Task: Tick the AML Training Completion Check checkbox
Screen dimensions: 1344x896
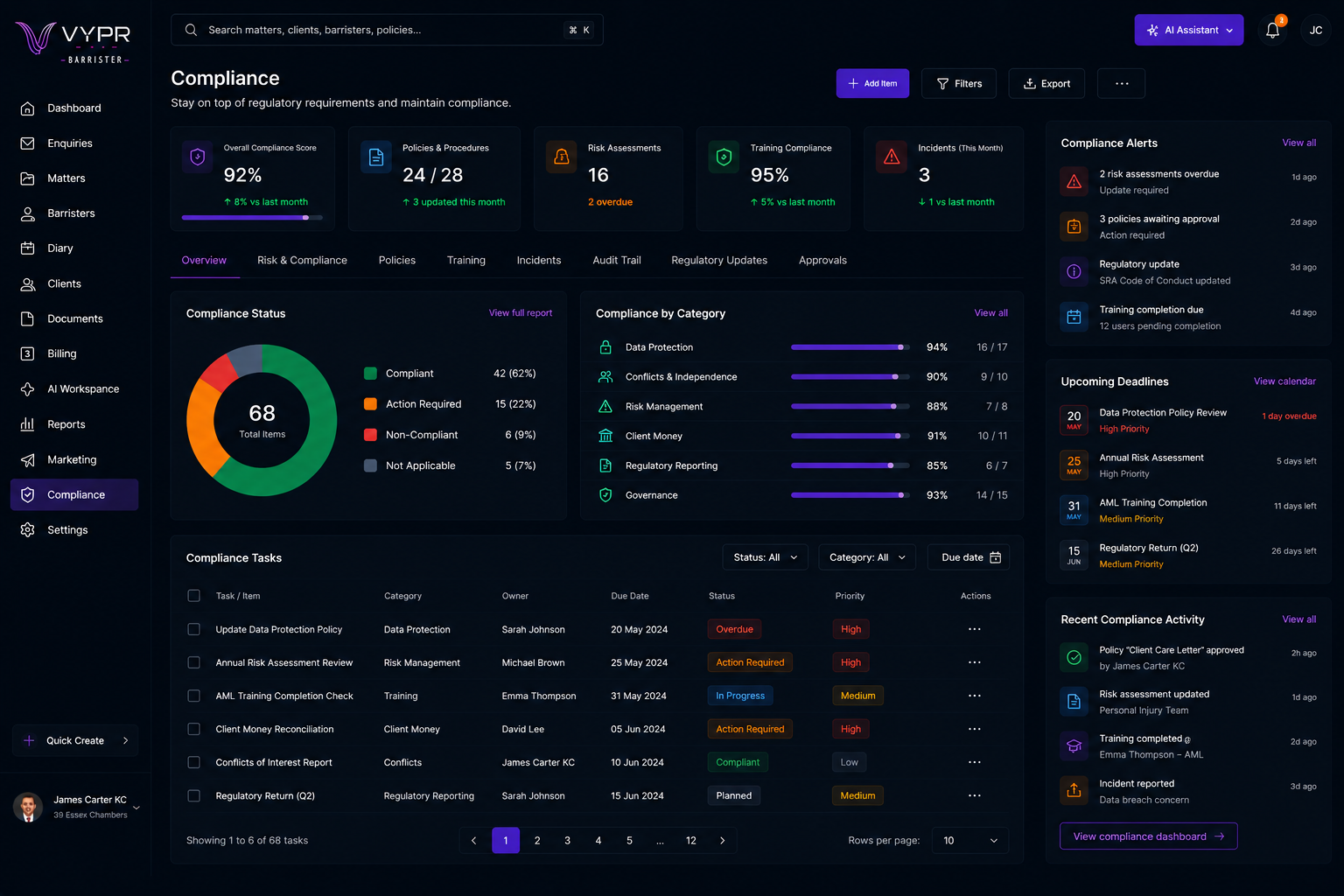Action: point(194,696)
